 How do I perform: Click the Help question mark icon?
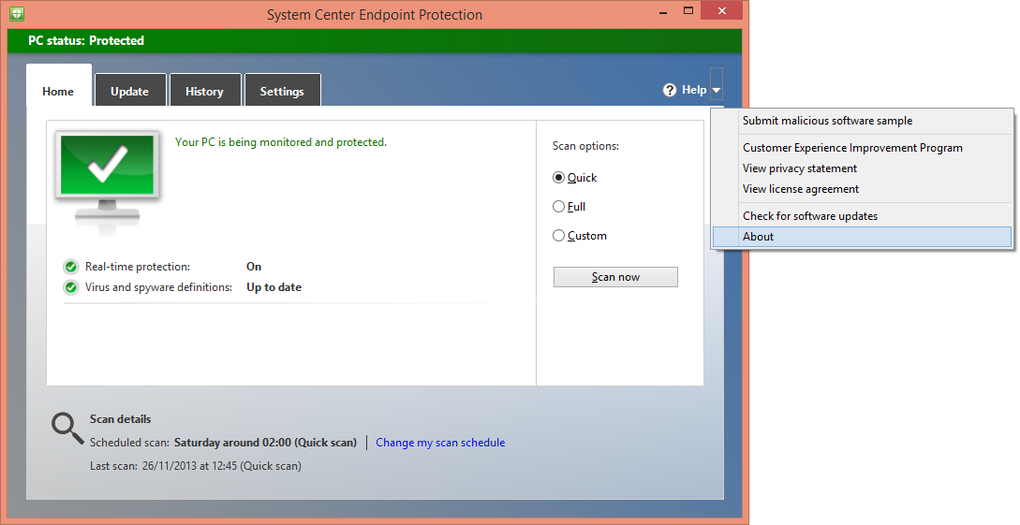click(669, 90)
